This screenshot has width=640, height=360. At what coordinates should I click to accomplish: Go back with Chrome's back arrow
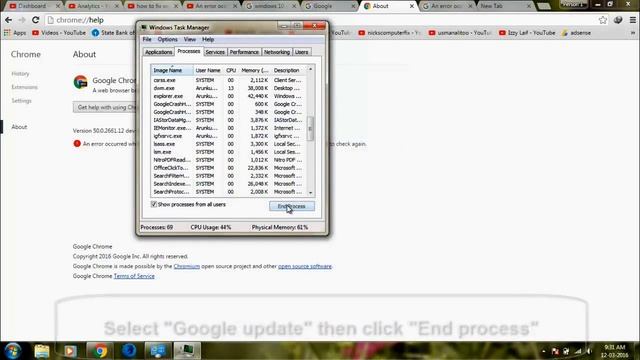tap(8, 20)
